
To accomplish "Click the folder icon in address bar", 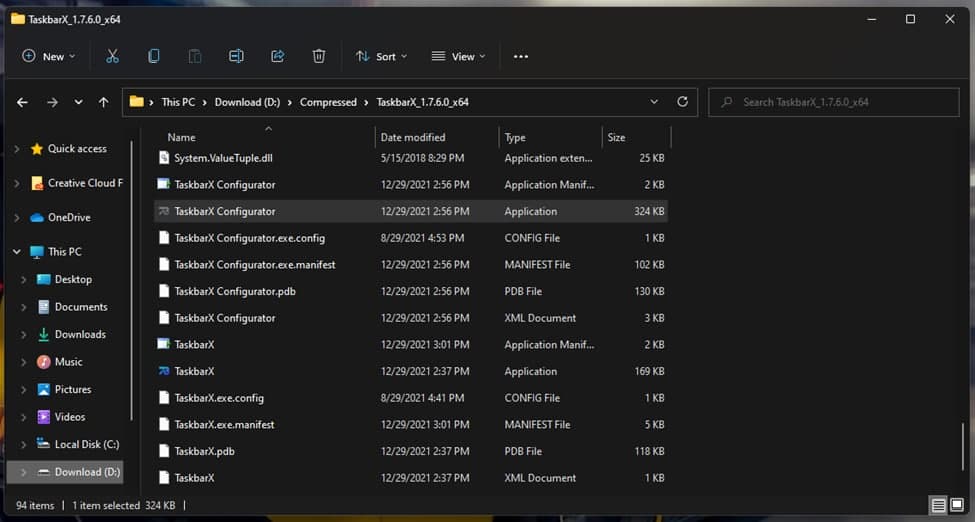I will pyautogui.click(x=137, y=101).
